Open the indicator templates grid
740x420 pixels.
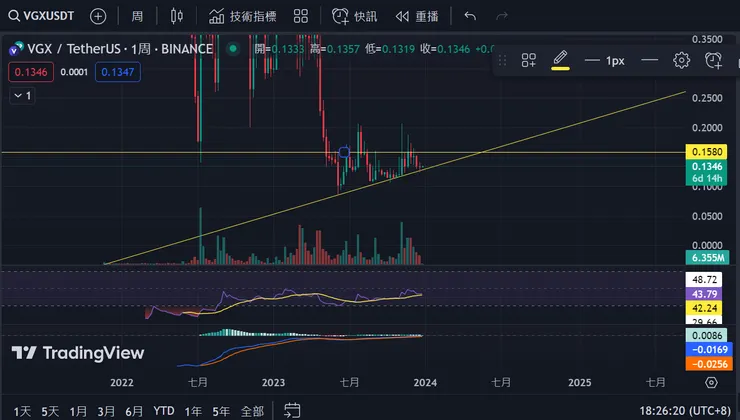tap(301, 17)
